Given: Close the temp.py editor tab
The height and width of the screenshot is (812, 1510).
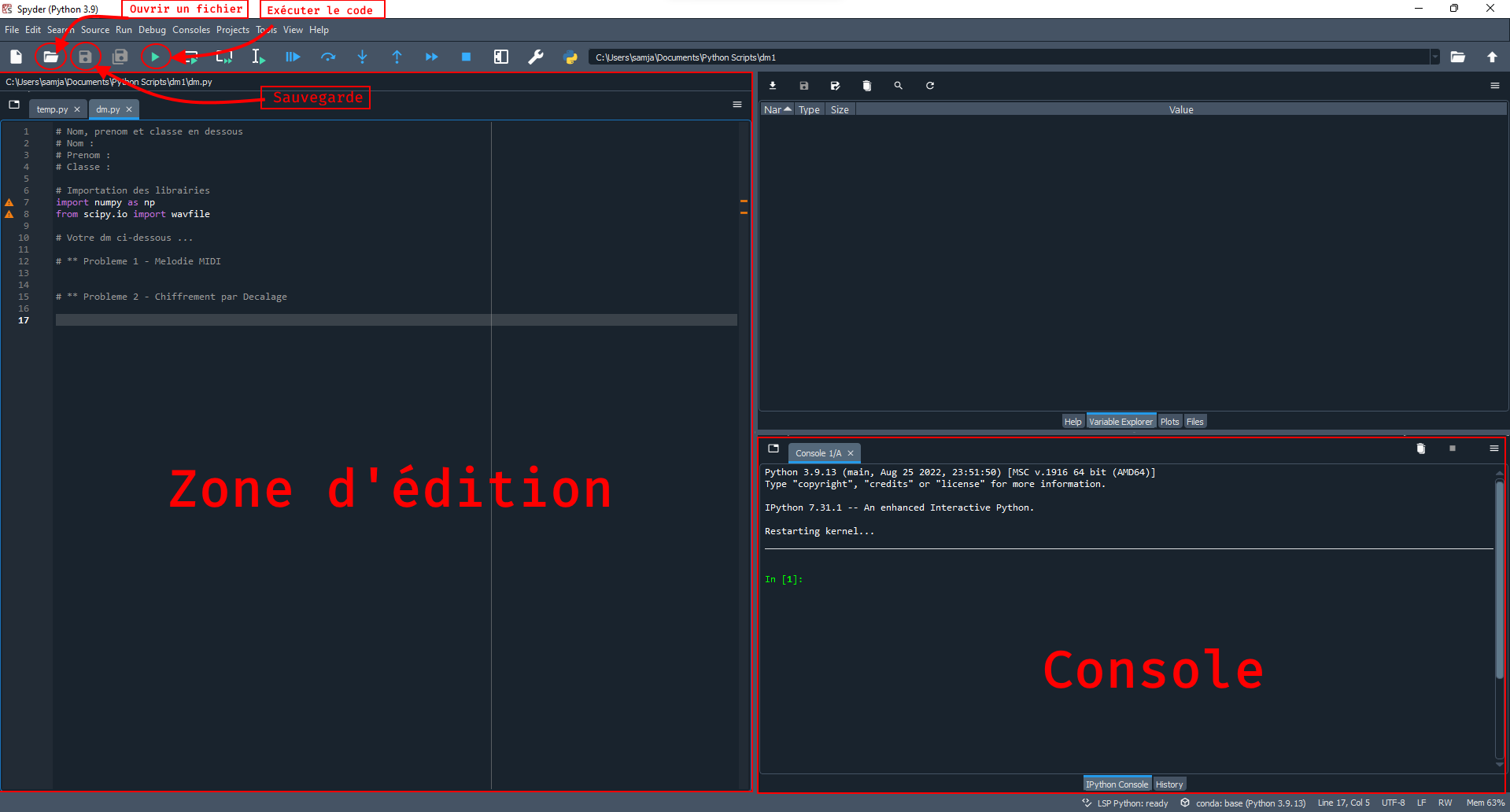Looking at the screenshot, I should tap(77, 109).
